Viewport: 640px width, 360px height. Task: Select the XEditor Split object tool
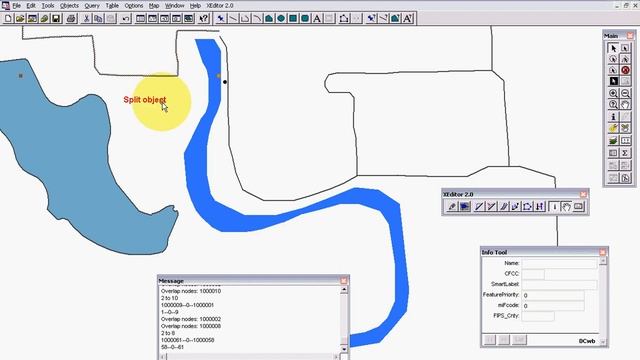point(491,207)
